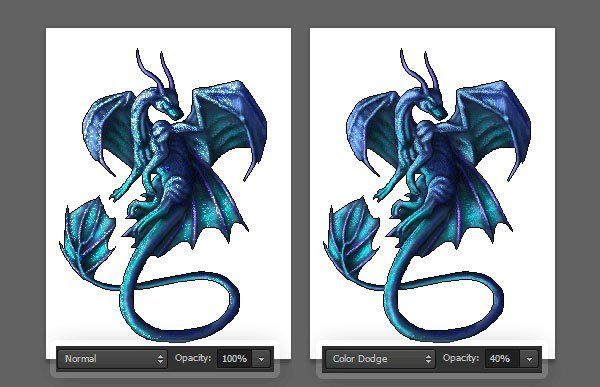Open the Normal blend mode dropdown
The width and height of the screenshot is (600, 387).
pyautogui.click(x=113, y=359)
